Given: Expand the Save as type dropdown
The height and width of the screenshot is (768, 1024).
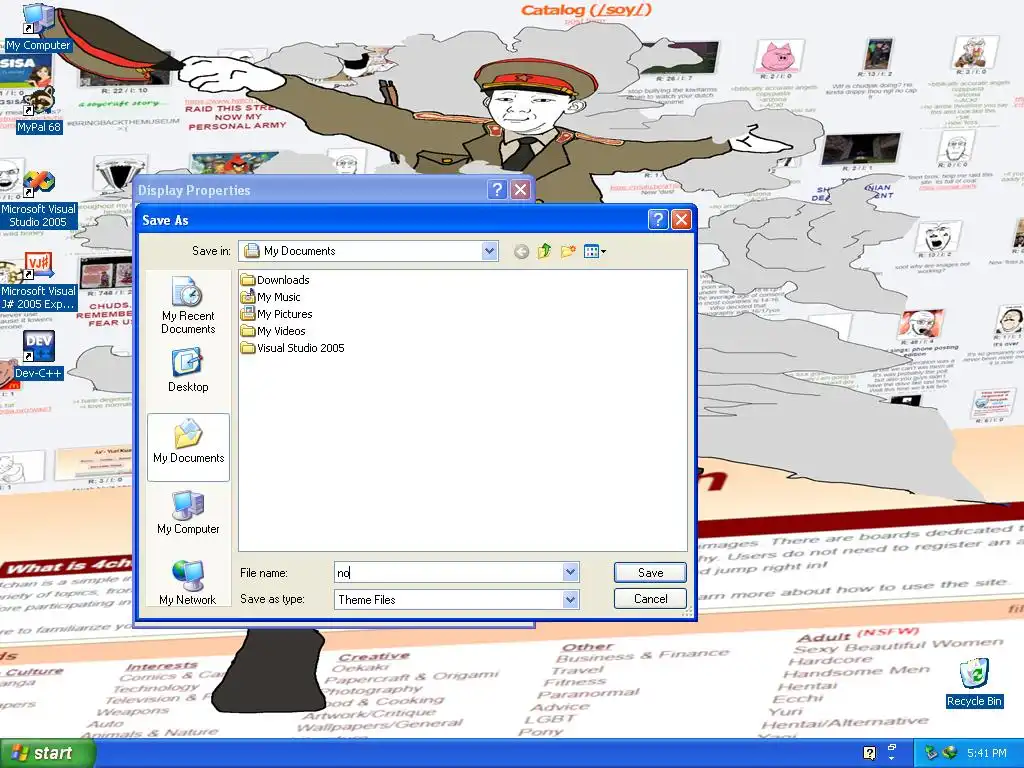Looking at the screenshot, I should click(570, 600).
